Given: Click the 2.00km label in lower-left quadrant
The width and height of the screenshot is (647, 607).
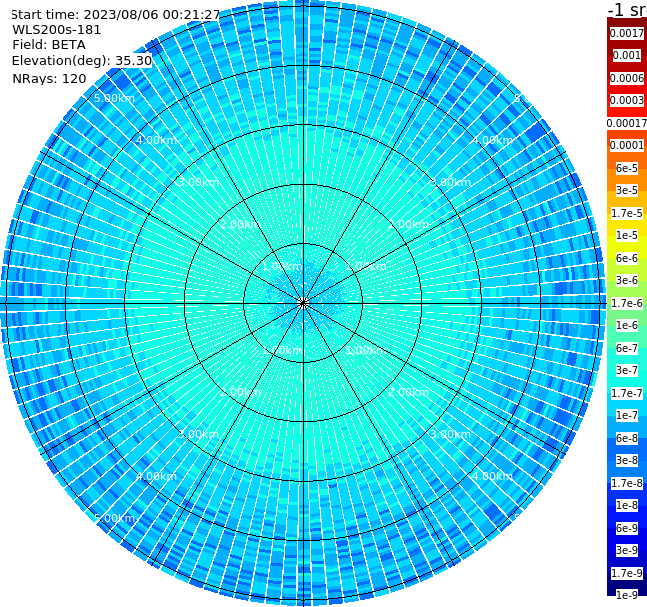Looking at the screenshot, I should (x=241, y=392).
